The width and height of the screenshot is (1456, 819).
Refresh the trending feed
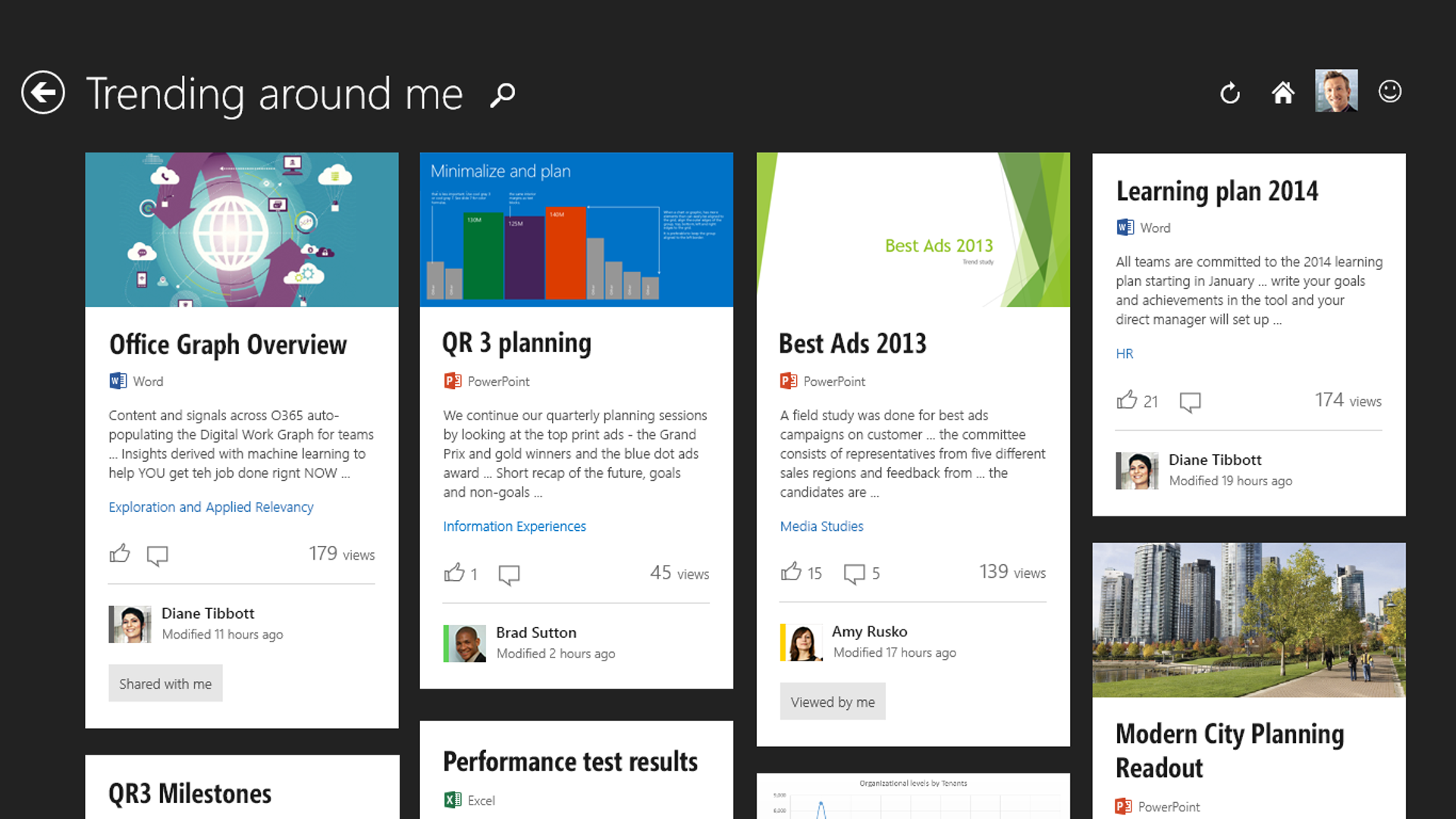(x=1229, y=93)
